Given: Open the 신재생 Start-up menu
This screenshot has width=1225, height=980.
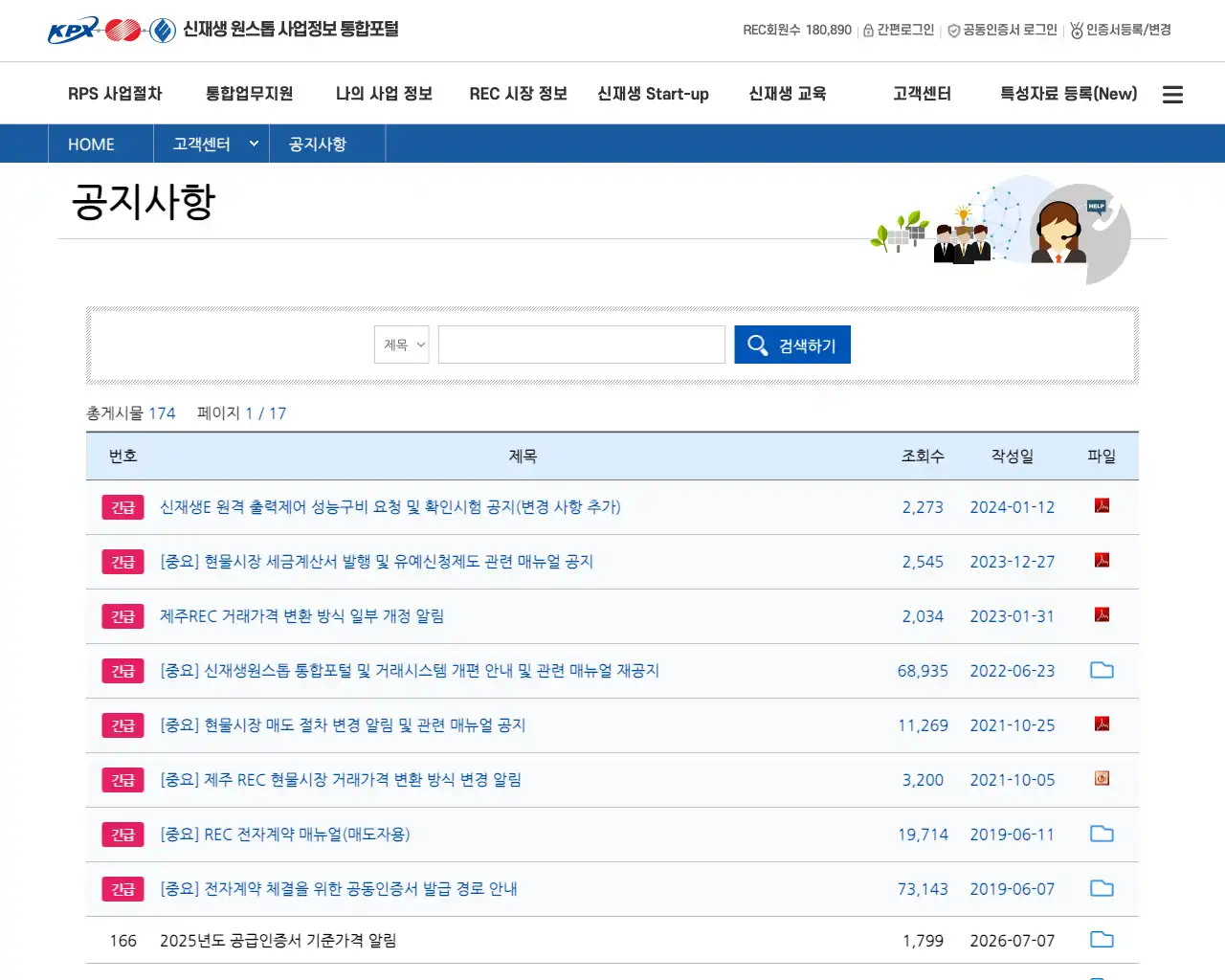Looking at the screenshot, I should click(x=653, y=94).
